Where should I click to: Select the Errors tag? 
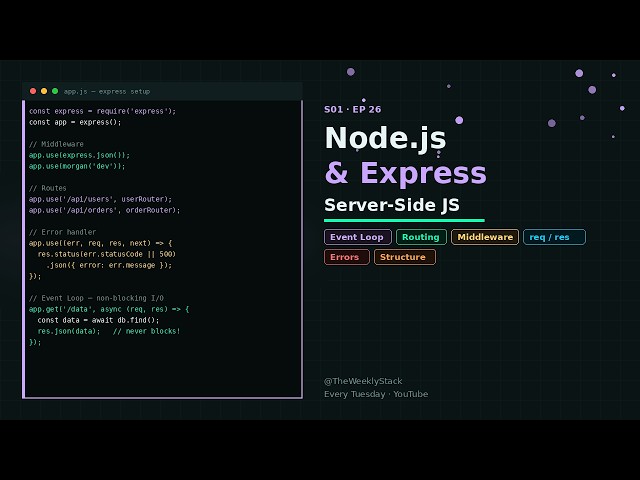click(x=347, y=257)
